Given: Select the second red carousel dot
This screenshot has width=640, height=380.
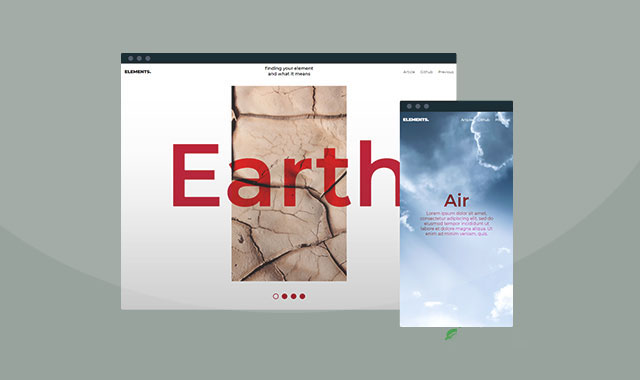Looking at the screenshot, I should click(x=285, y=296).
